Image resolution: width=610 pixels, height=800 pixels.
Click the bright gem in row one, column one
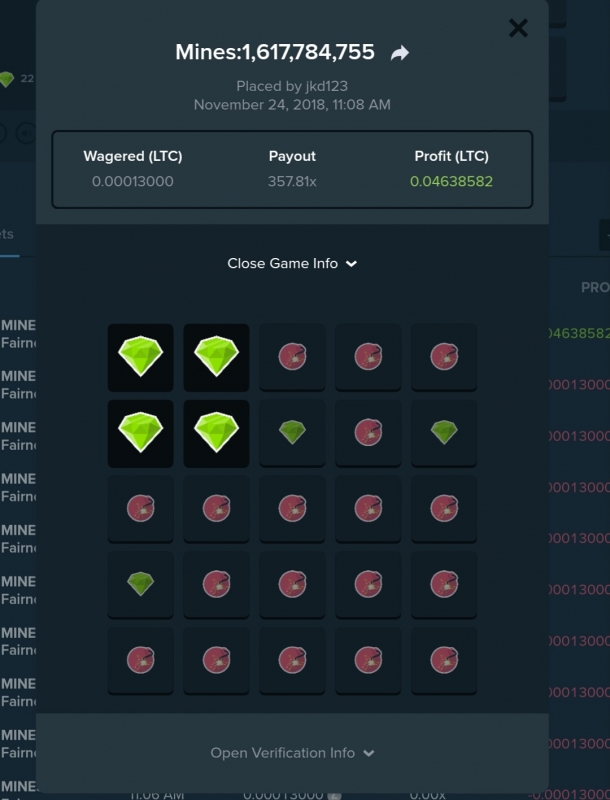pos(140,357)
